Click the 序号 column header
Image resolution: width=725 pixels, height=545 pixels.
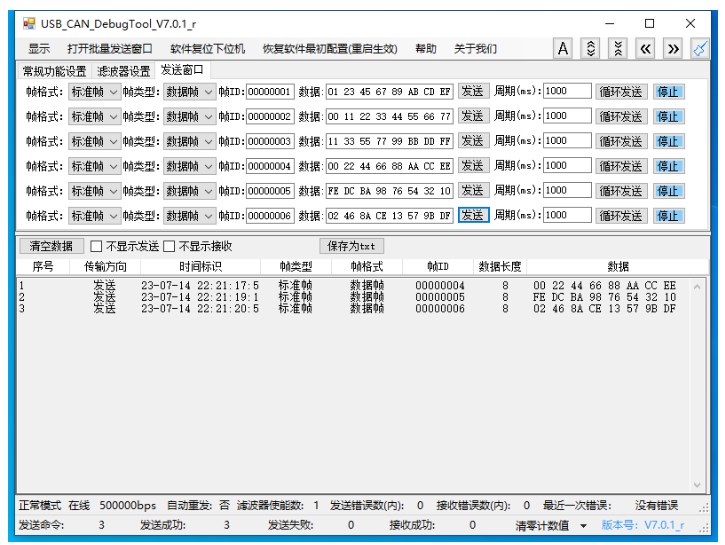point(43,267)
